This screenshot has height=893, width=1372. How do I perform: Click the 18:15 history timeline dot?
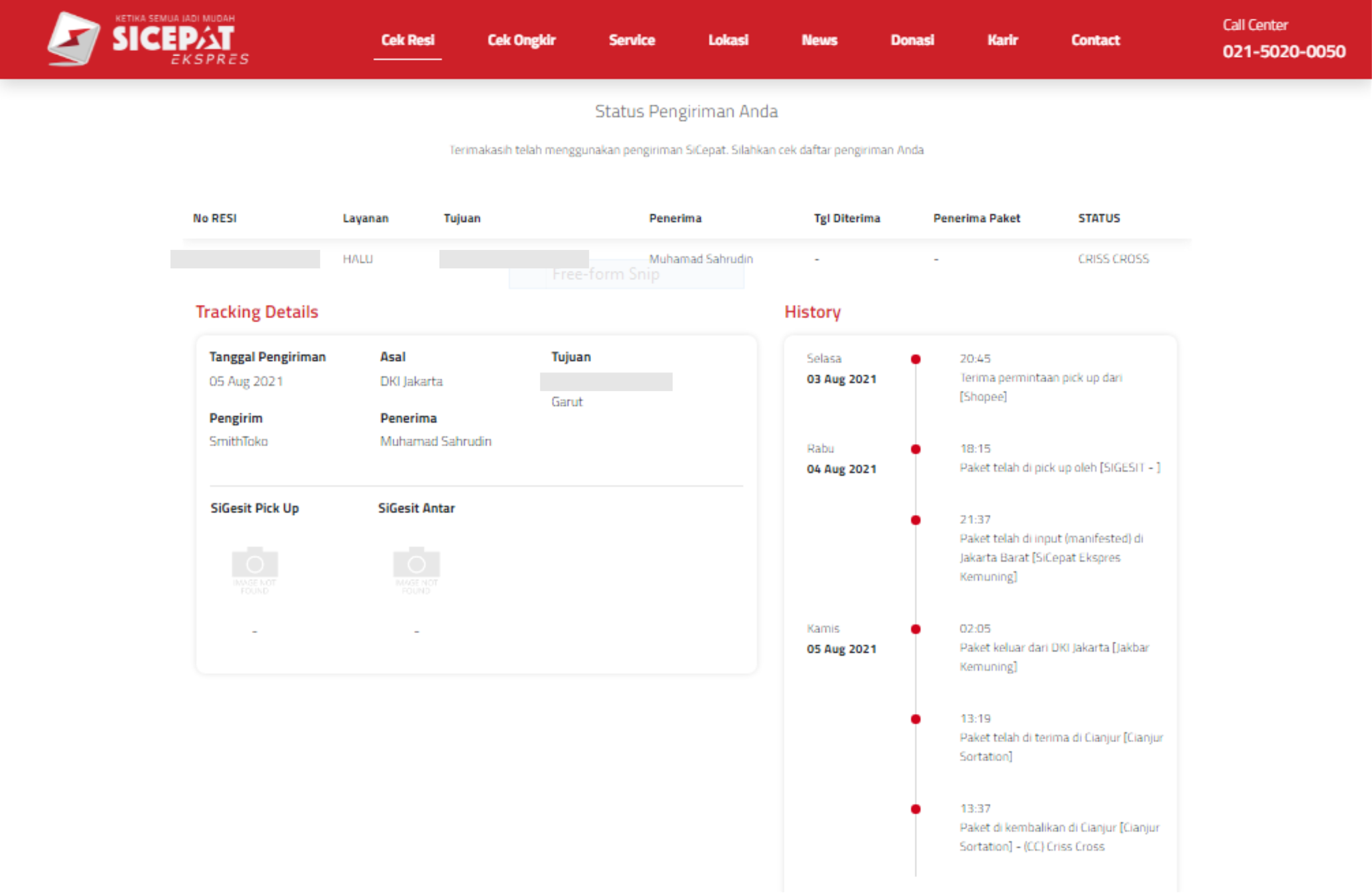[x=916, y=449]
